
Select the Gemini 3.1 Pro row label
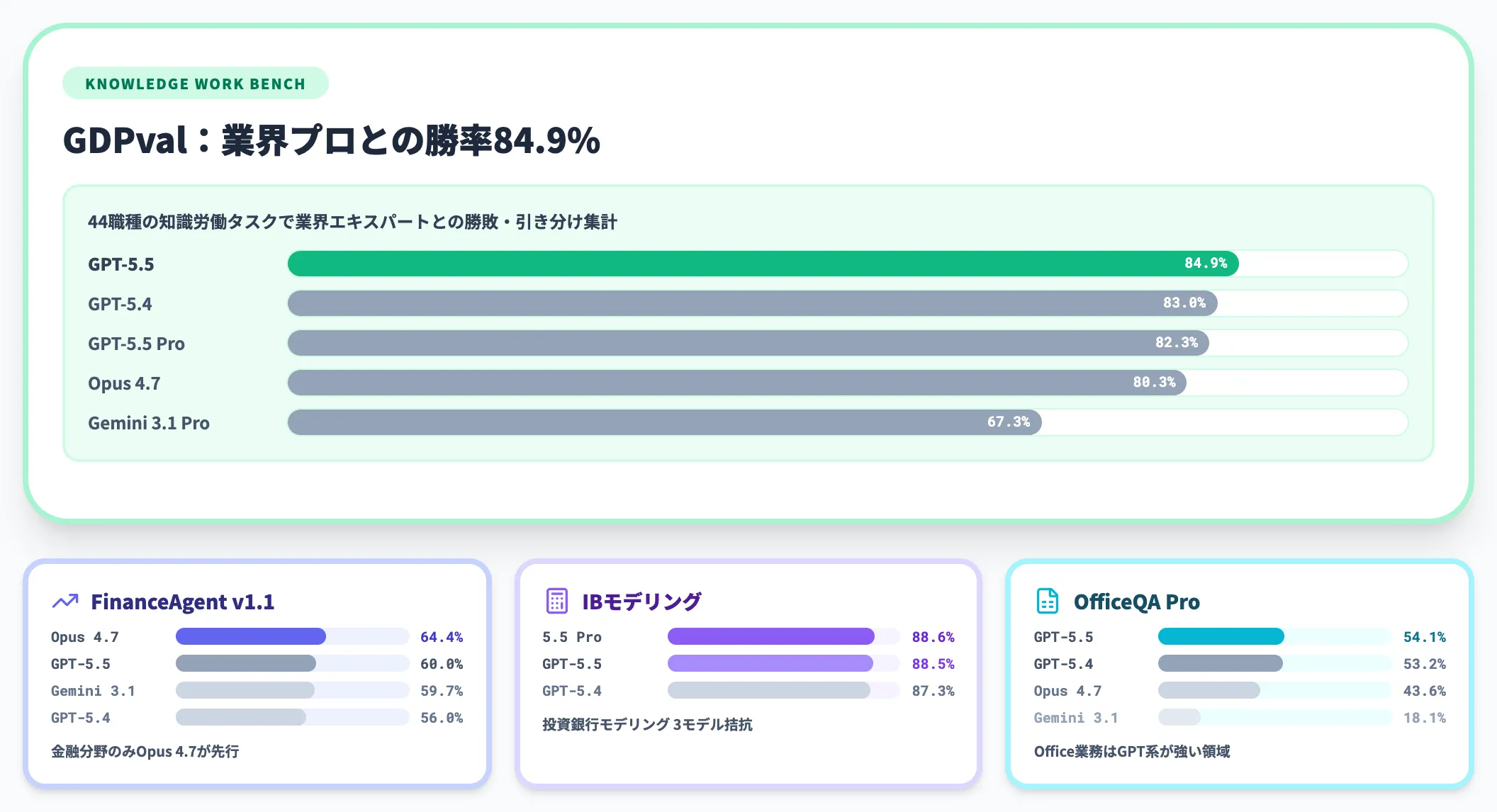(x=148, y=422)
